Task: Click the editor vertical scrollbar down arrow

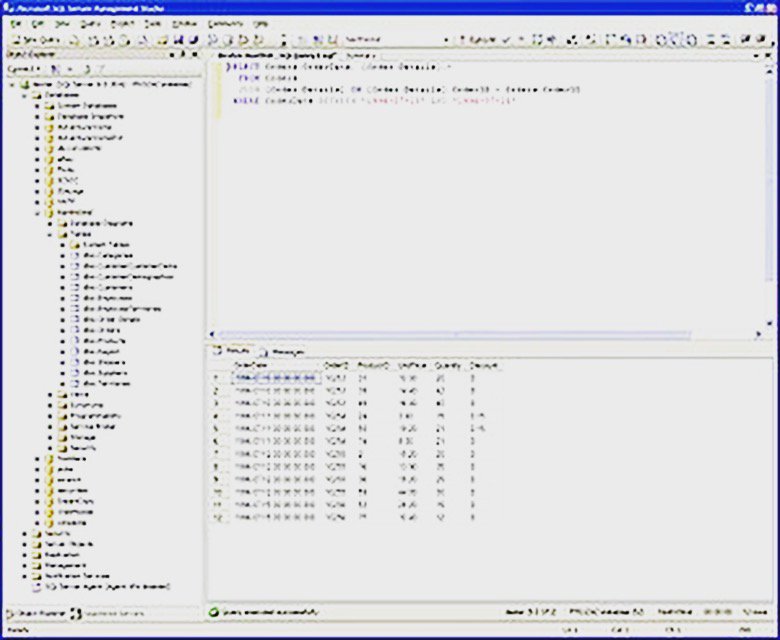Action: (770, 323)
